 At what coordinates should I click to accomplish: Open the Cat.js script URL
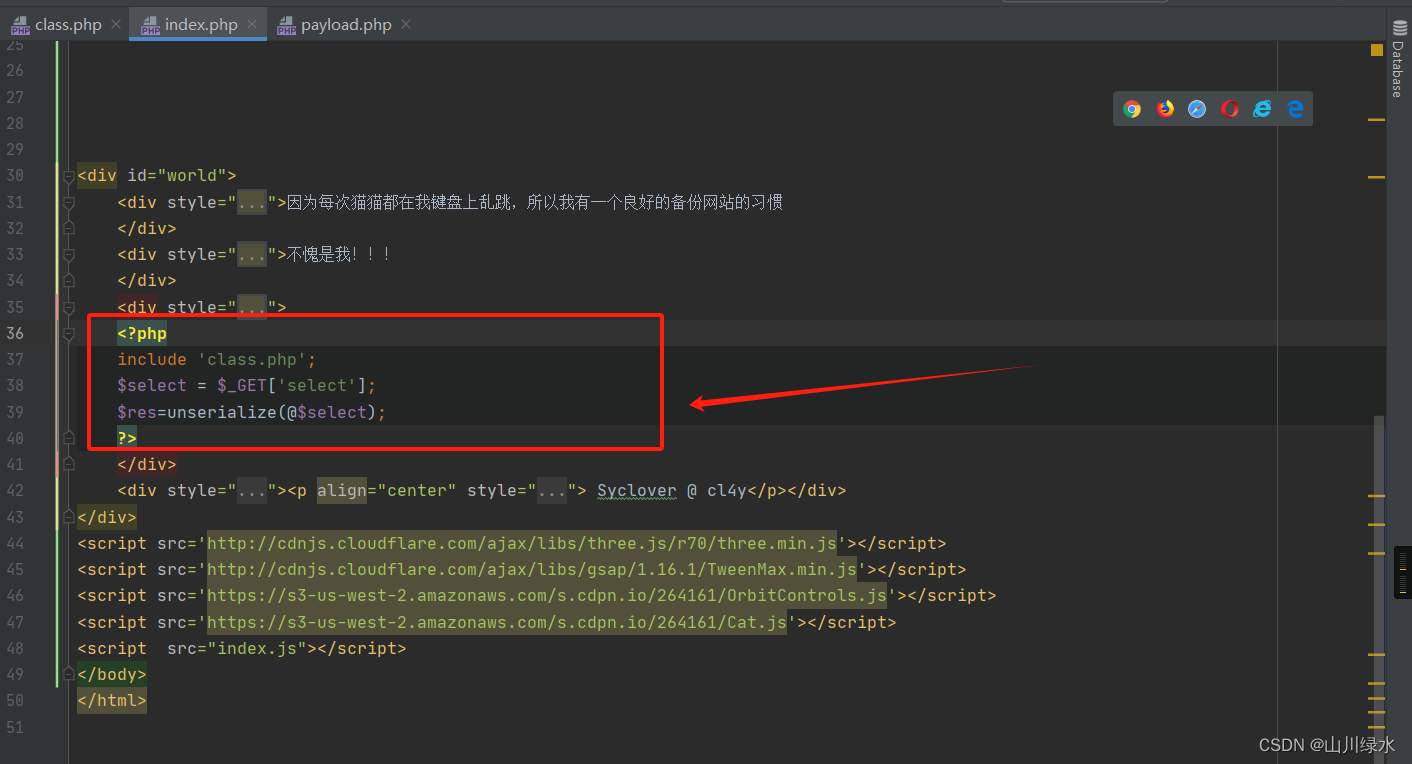pyautogui.click(x=497, y=623)
